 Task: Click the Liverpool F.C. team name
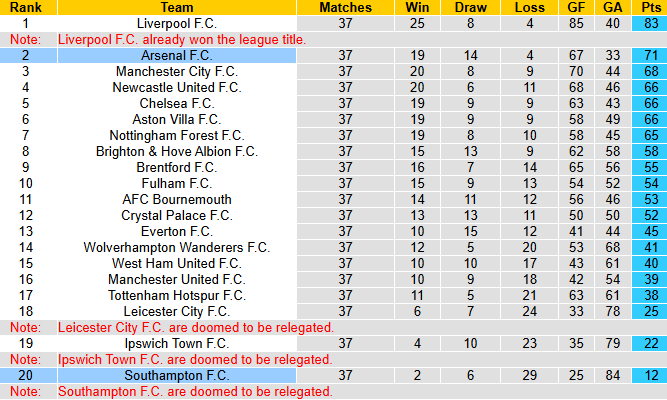pos(176,23)
